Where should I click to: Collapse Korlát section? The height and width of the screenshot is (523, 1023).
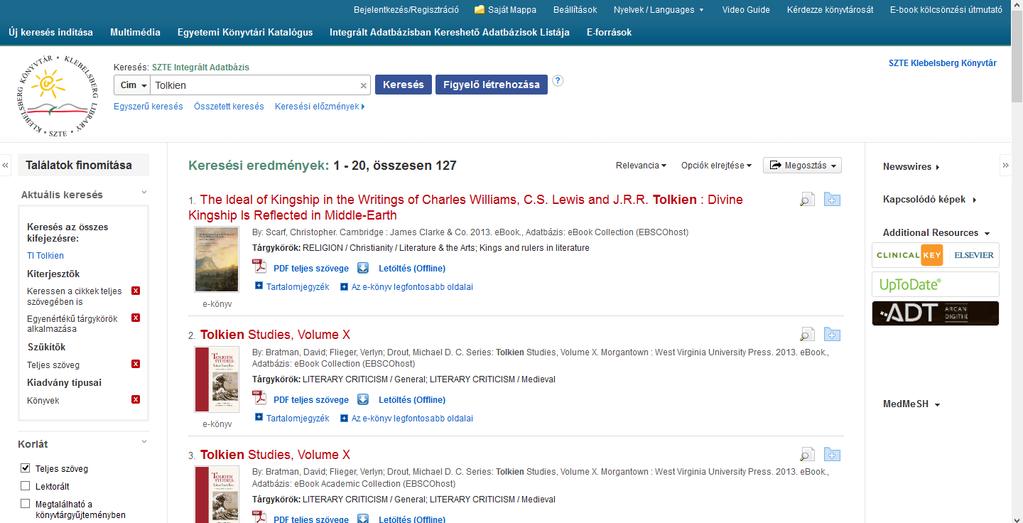click(144, 443)
